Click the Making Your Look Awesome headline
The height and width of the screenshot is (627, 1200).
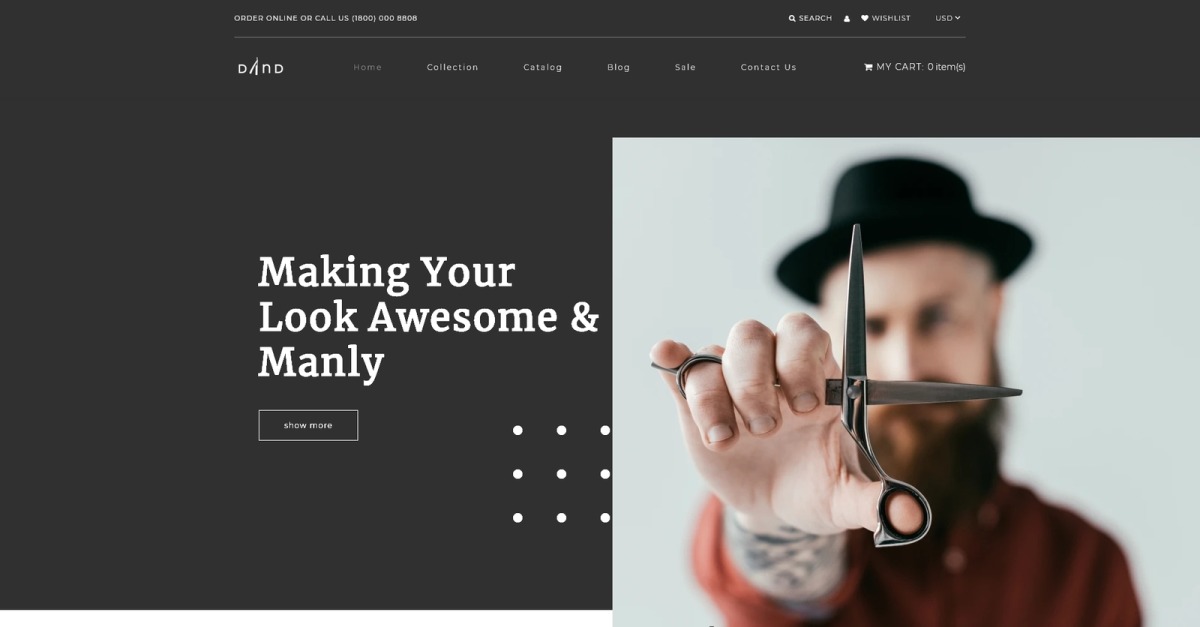click(x=429, y=316)
